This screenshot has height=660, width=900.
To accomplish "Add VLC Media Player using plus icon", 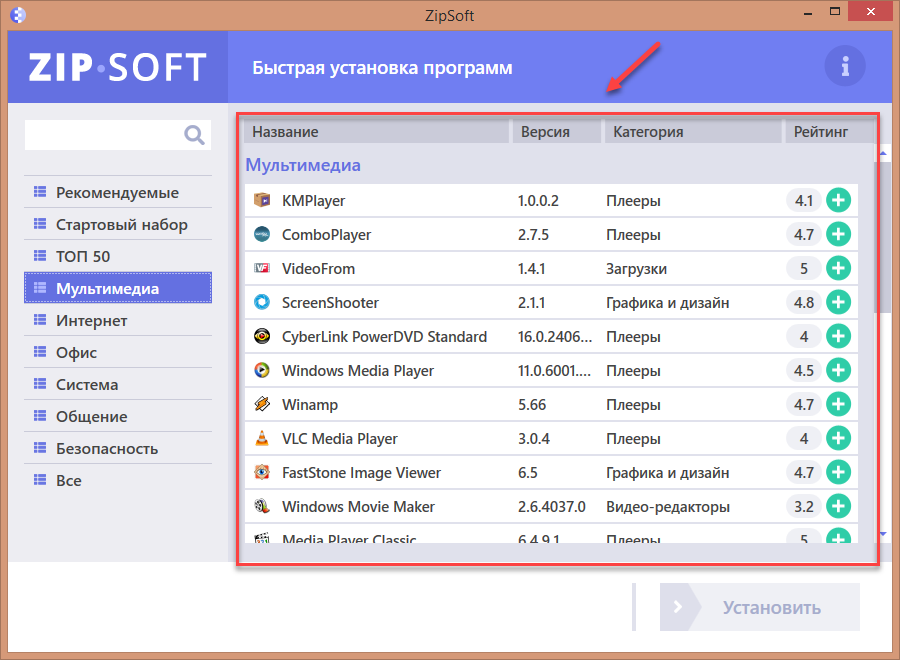I will (838, 438).
